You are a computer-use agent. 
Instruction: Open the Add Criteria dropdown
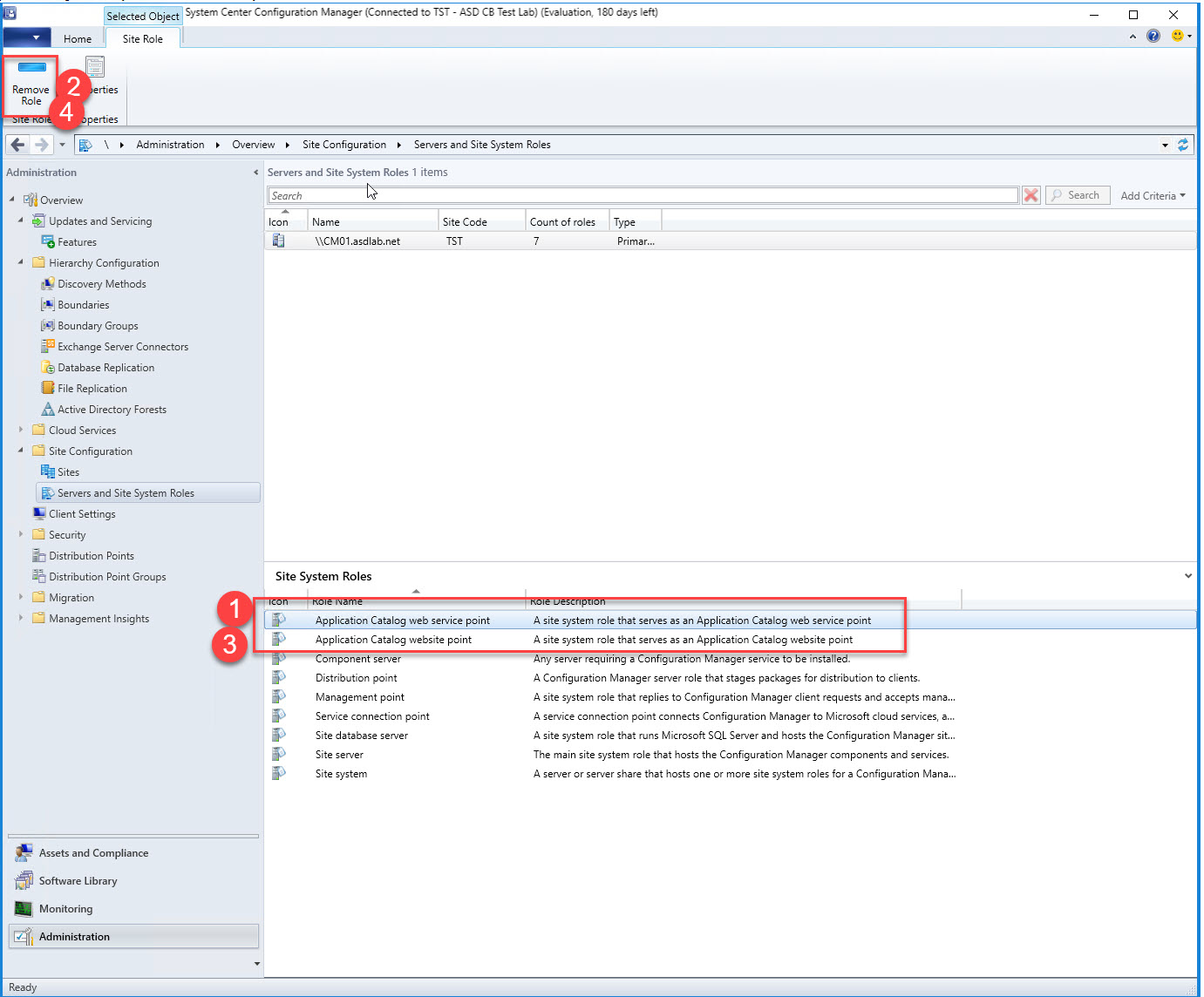[1153, 196]
